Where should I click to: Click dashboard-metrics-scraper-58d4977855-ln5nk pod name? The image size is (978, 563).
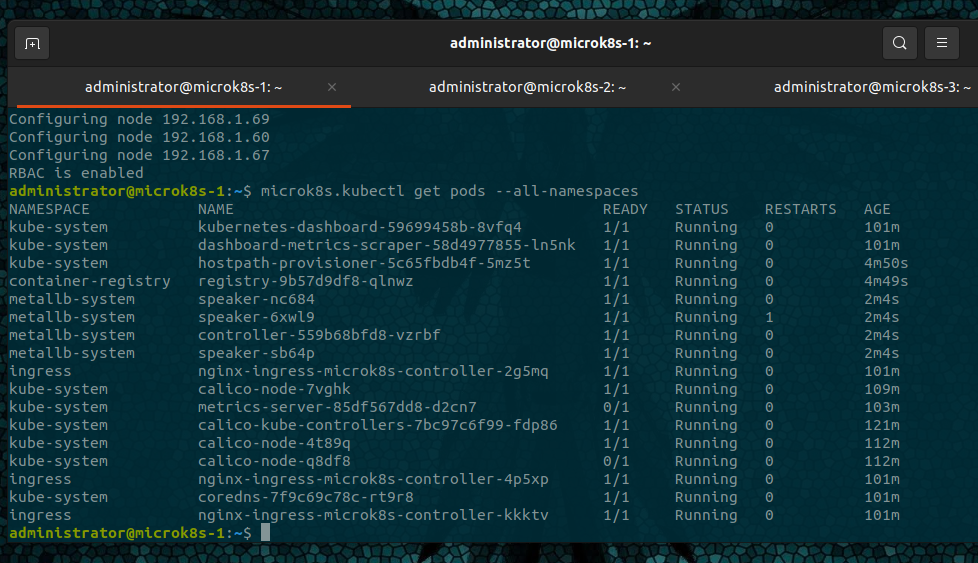tap(387, 245)
